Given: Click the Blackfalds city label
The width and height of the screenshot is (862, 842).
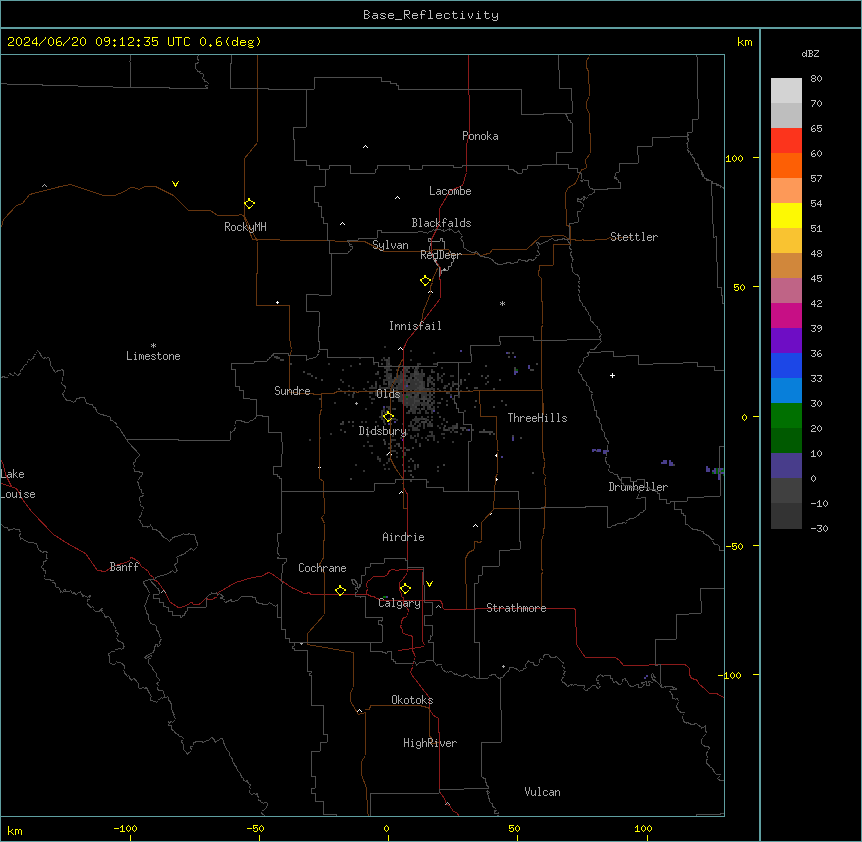Looking at the screenshot, I should [x=441, y=223].
